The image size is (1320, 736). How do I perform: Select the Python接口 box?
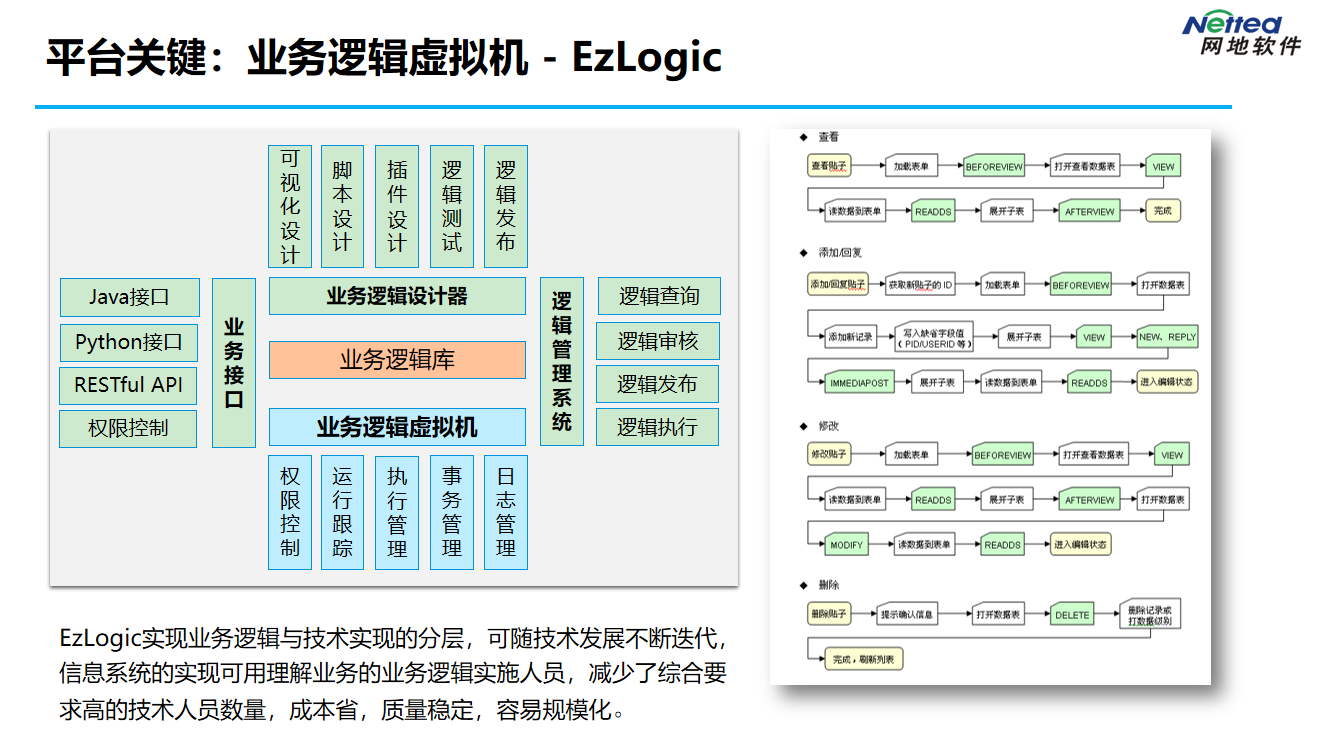(129, 342)
